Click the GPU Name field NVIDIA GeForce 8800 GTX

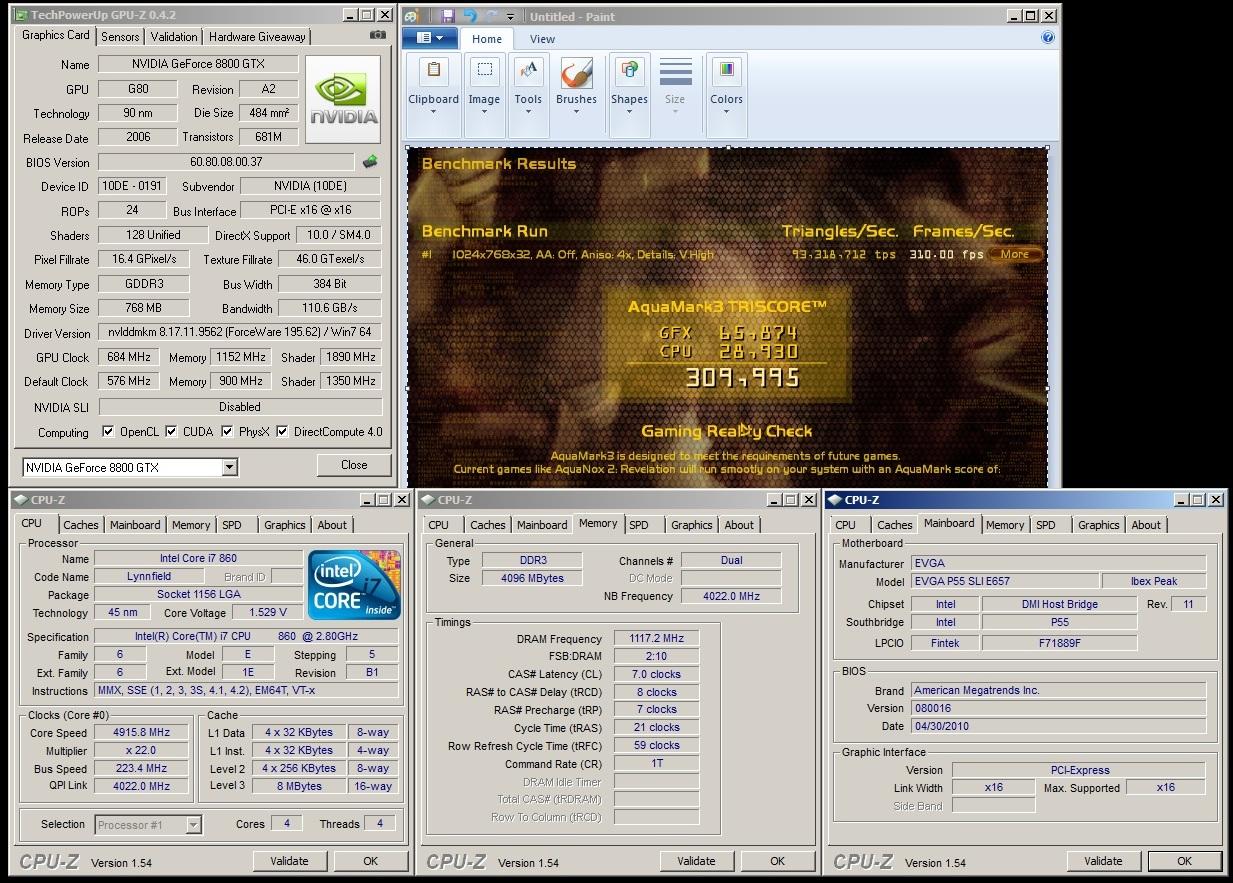point(198,64)
